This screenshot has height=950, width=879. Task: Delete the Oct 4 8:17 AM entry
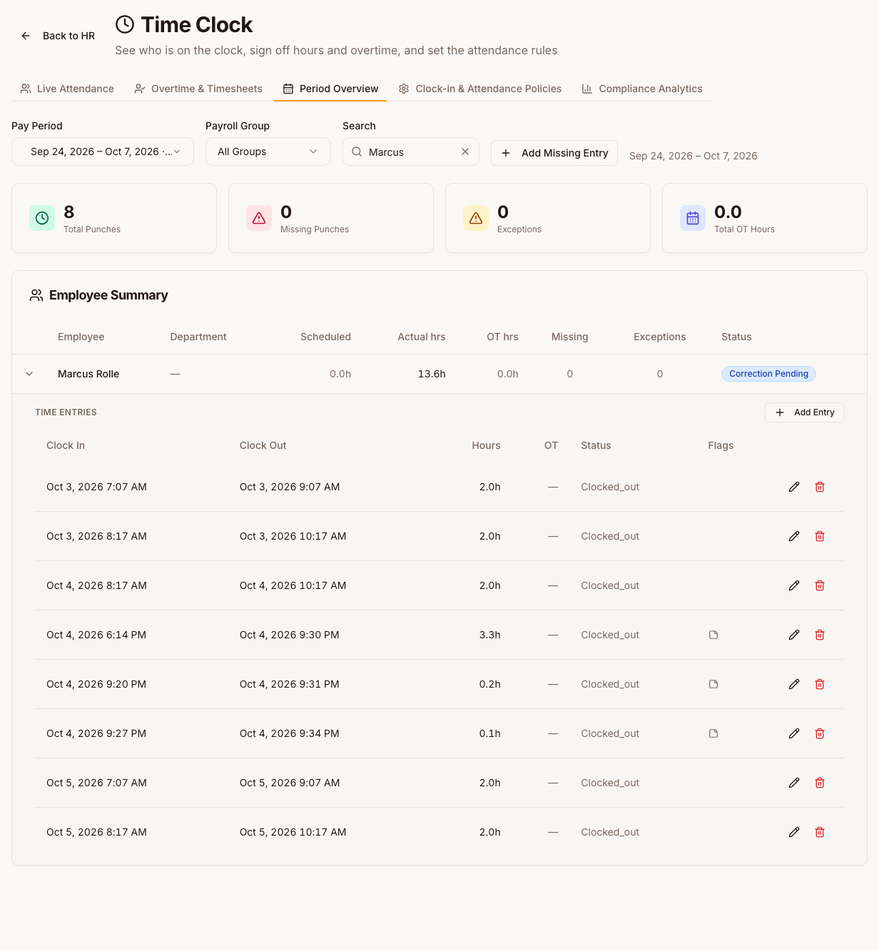[x=820, y=585]
